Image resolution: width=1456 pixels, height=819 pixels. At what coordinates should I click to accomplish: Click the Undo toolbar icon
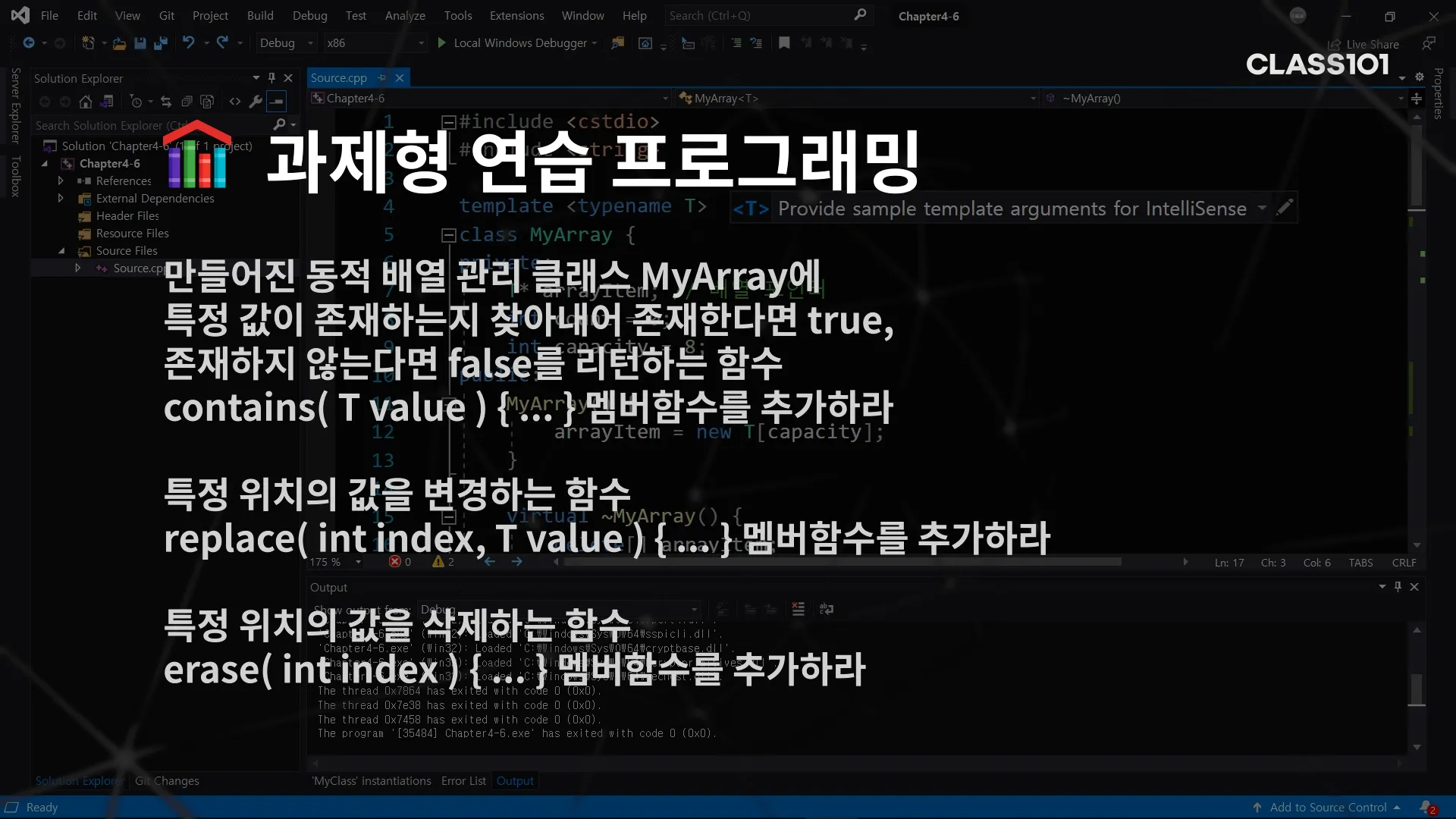(x=189, y=43)
